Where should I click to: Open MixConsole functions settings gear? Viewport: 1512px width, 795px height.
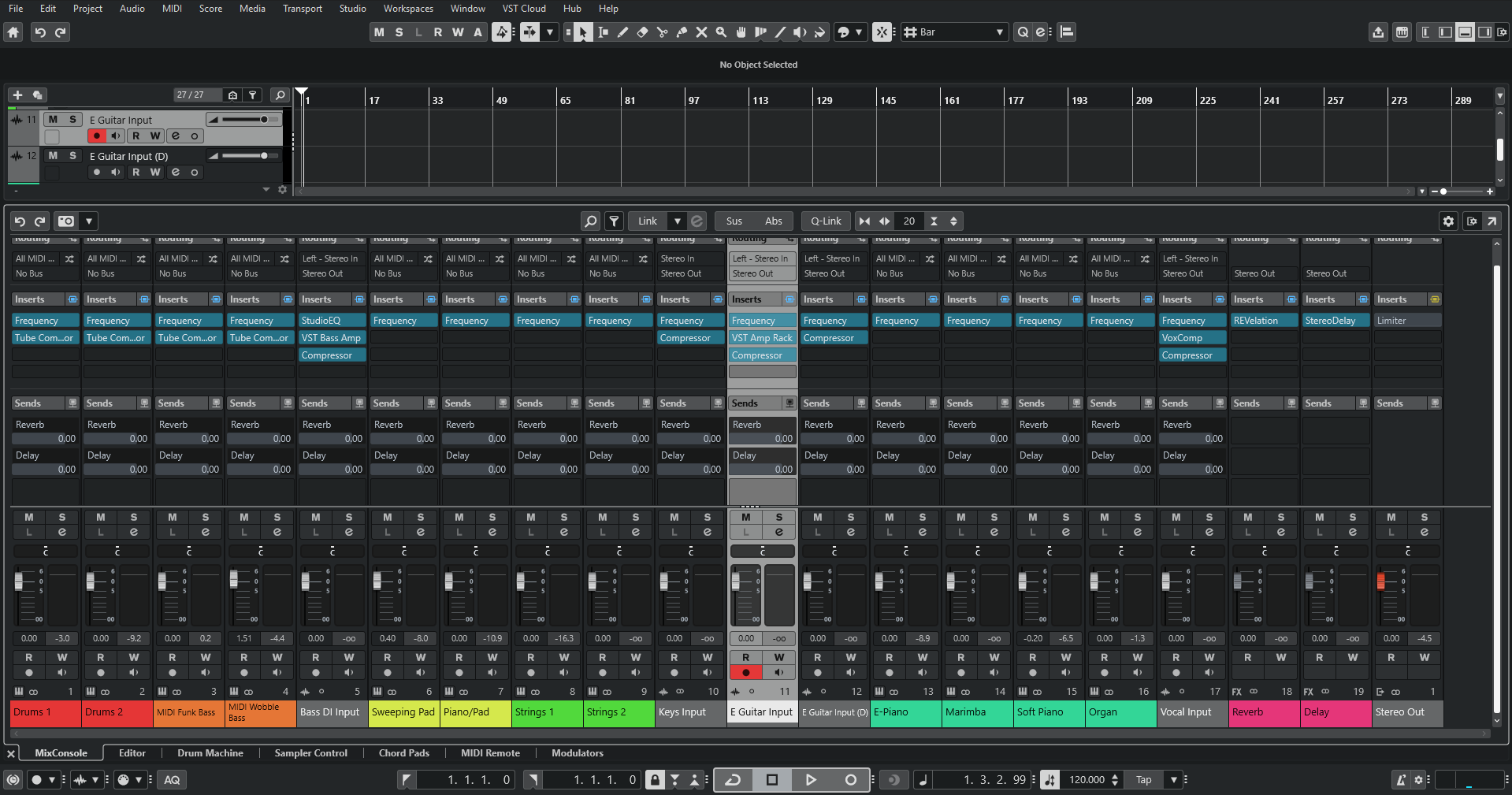click(1448, 221)
